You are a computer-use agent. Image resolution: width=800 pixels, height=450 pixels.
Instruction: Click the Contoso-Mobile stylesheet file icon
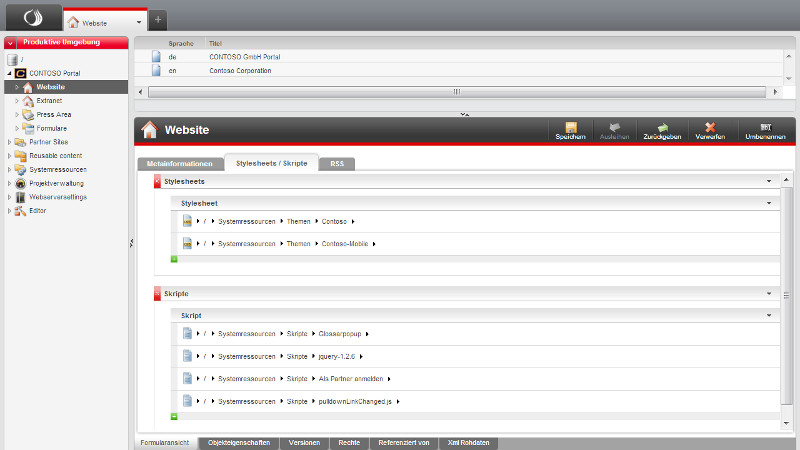[x=187, y=243]
